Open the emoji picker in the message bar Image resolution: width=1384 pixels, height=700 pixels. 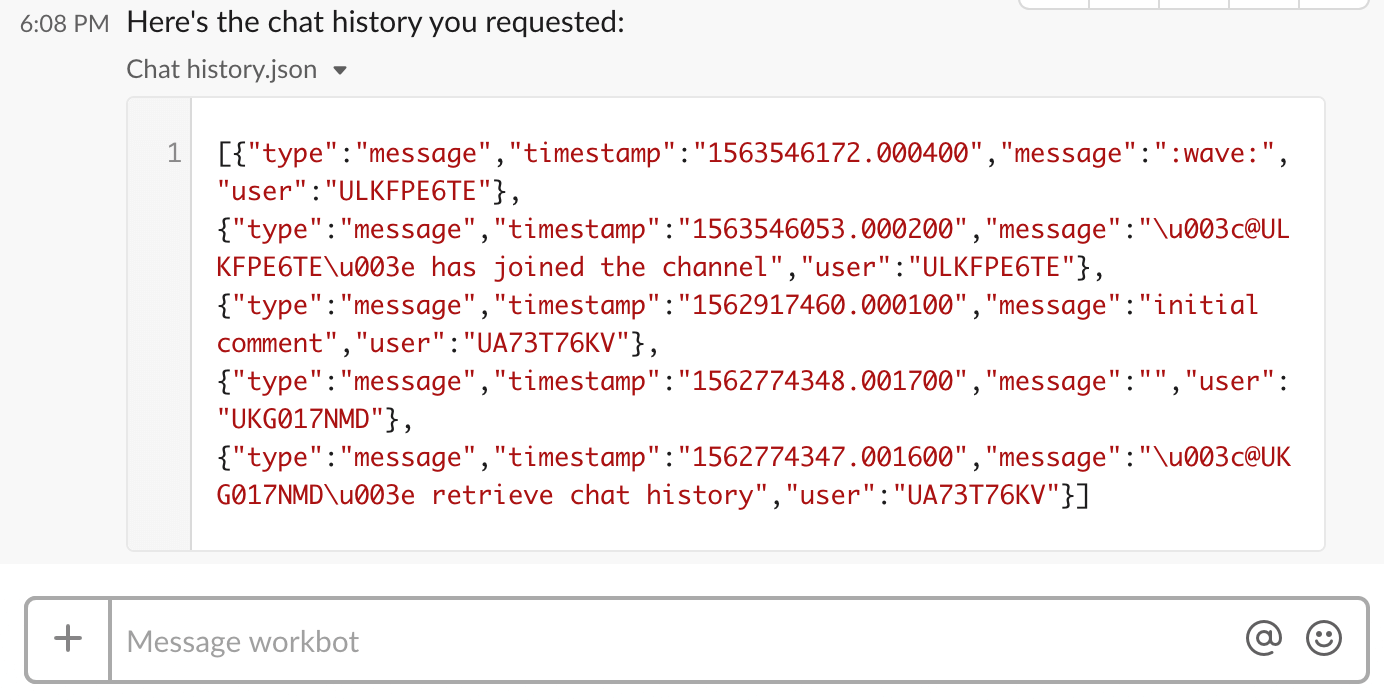[1323, 637]
